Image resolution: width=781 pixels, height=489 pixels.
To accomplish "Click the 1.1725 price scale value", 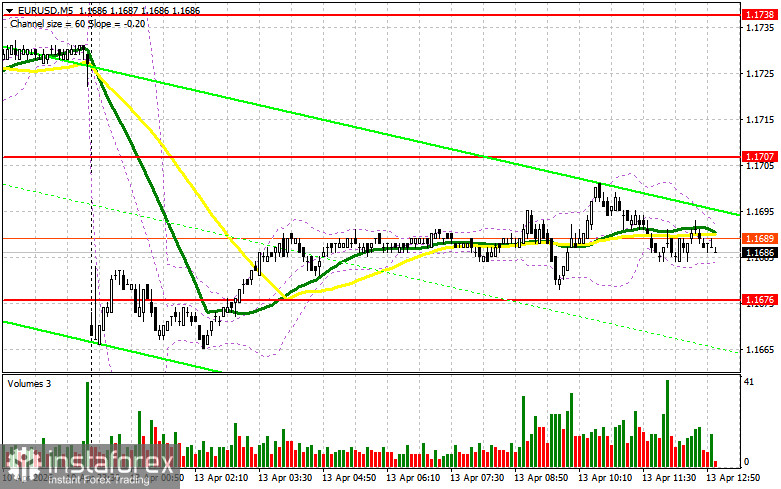I will pyautogui.click(x=760, y=74).
